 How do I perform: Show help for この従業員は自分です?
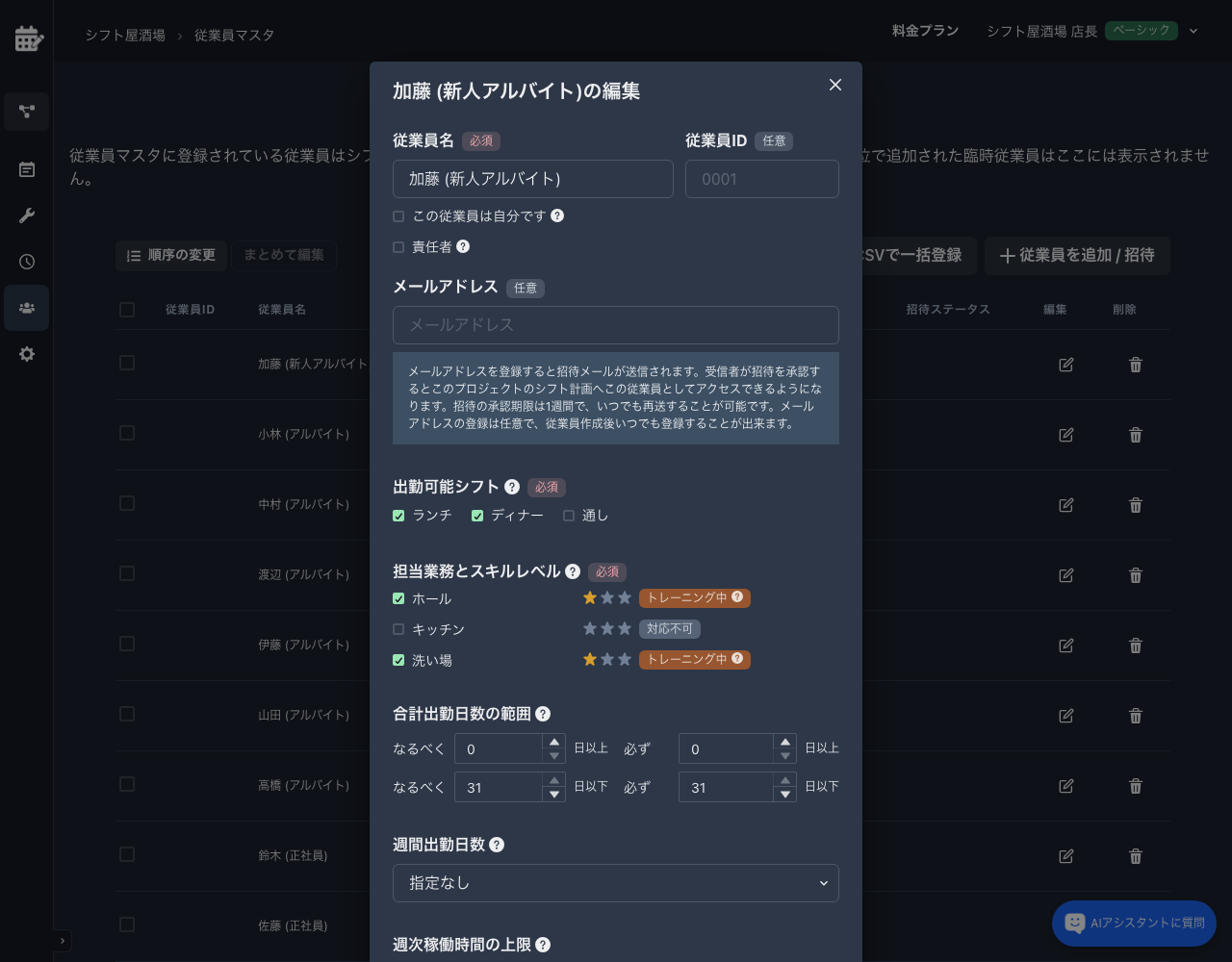point(557,215)
